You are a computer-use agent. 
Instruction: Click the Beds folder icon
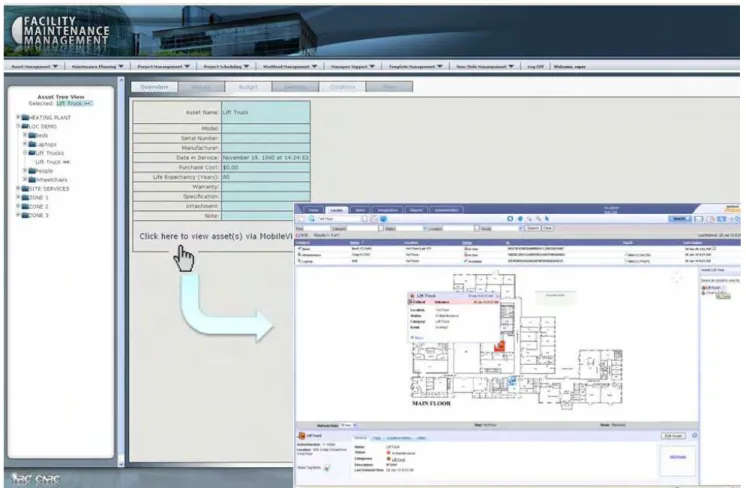click(x=32, y=136)
